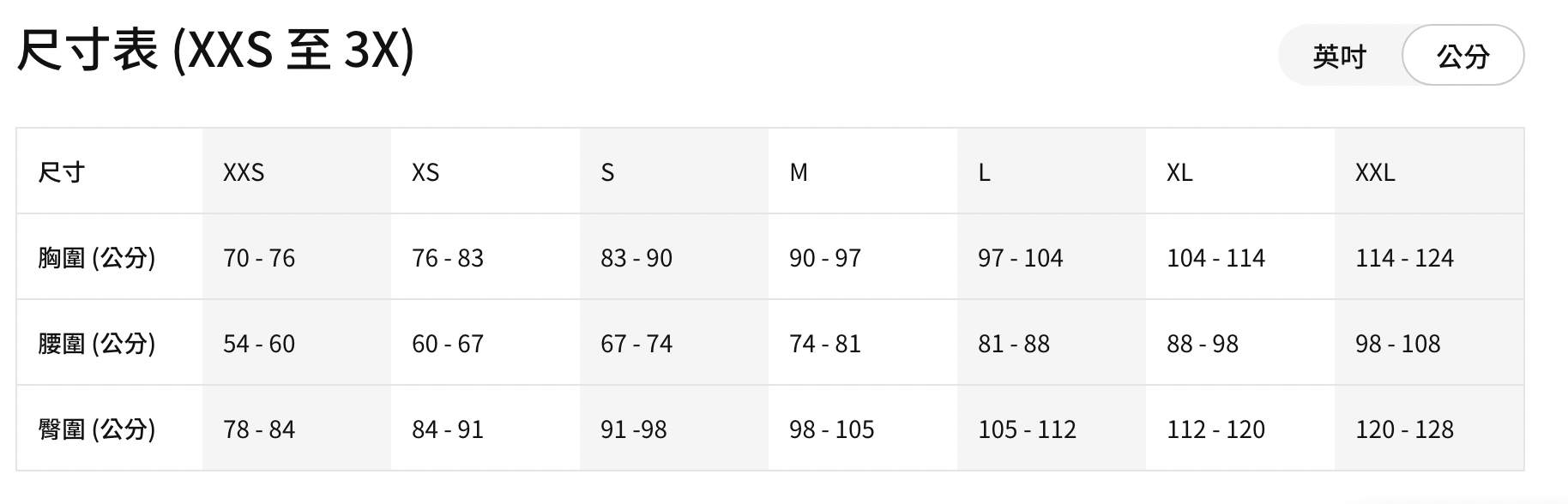Click the XXS size column header
The image size is (1568, 504).
(x=244, y=172)
